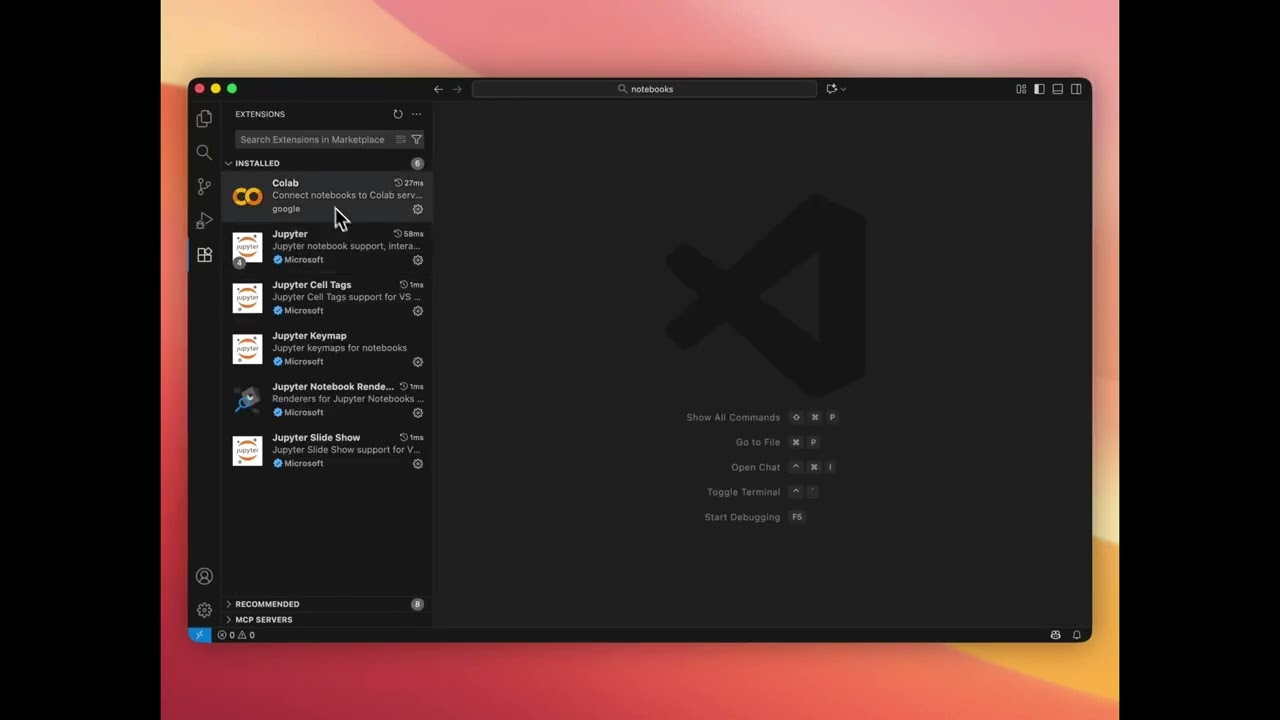The image size is (1280, 720).
Task: Open the Search view in activity bar
Action: (x=204, y=153)
